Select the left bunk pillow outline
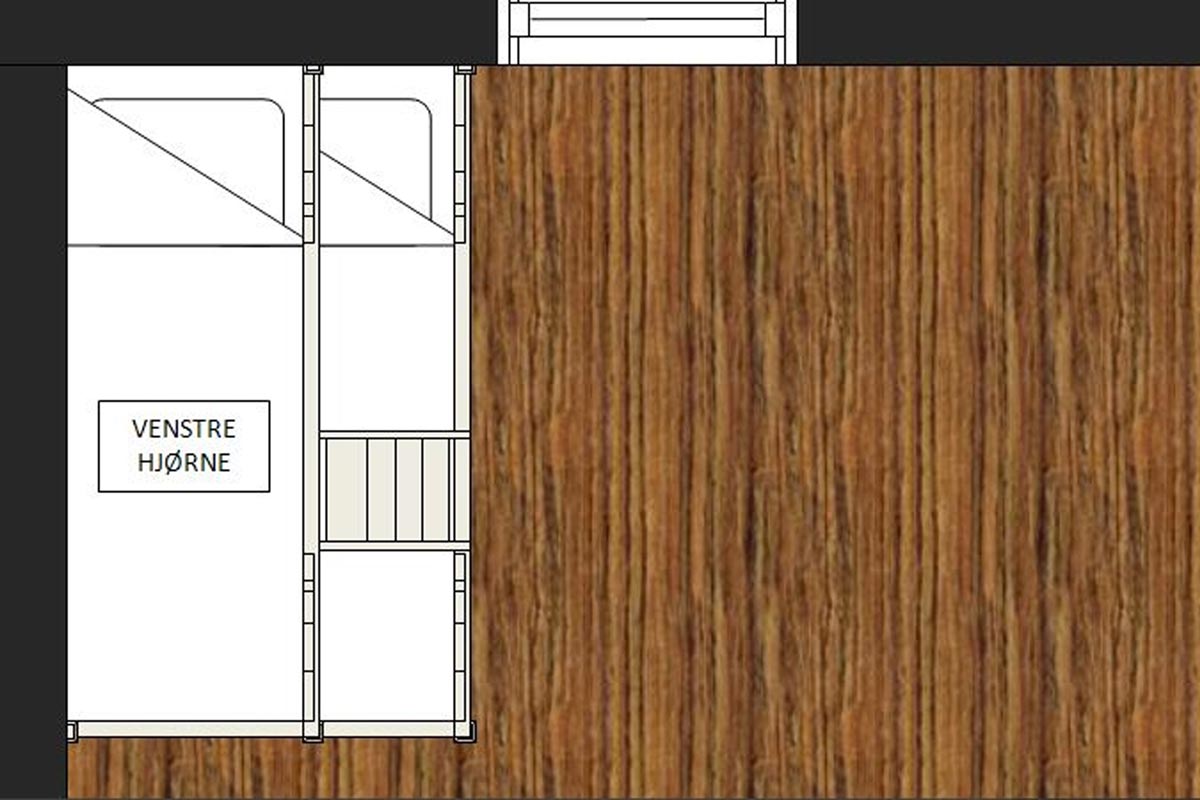The image size is (1200, 800). [x=188, y=161]
